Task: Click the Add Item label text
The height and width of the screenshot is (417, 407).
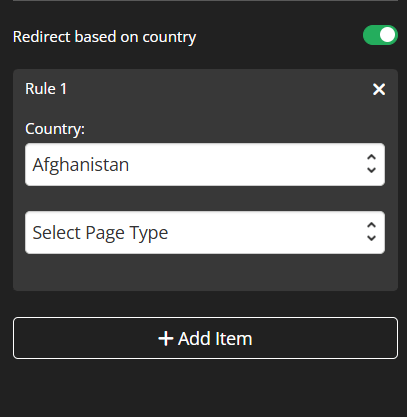Action: [x=215, y=339]
